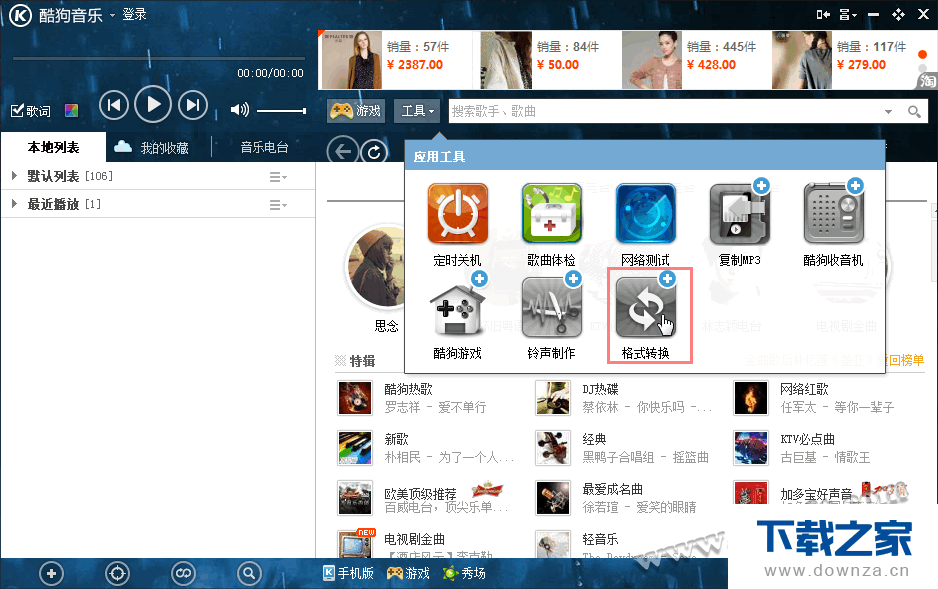Play the current track
Screen dimensions: 938x589
coord(153,105)
